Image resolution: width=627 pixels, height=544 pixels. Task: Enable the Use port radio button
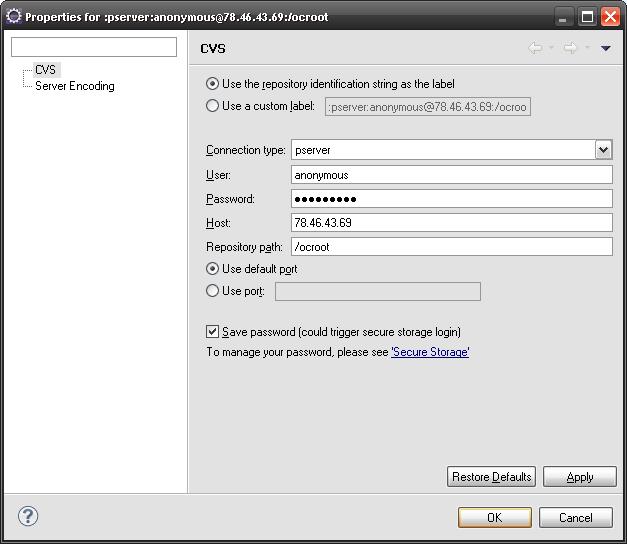click(212, 291)
